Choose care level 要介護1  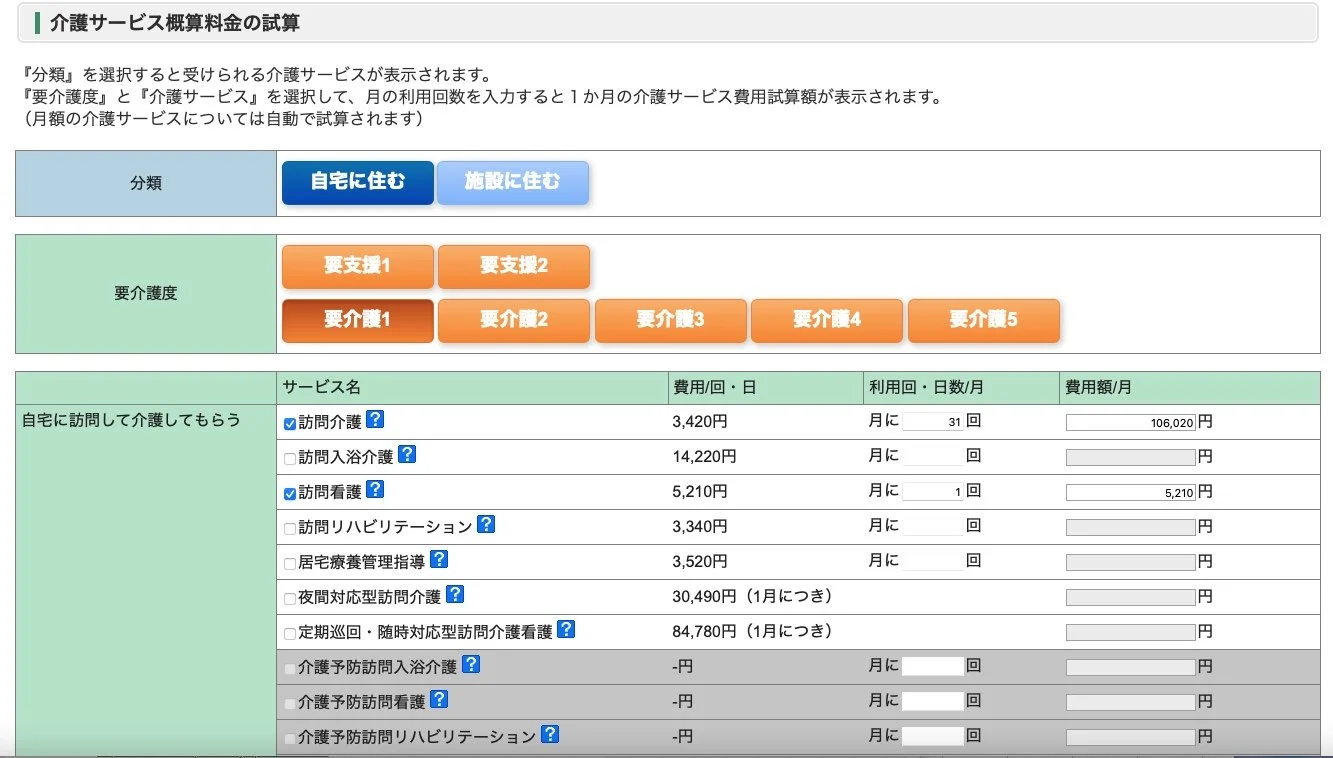(x=358, y=321)
